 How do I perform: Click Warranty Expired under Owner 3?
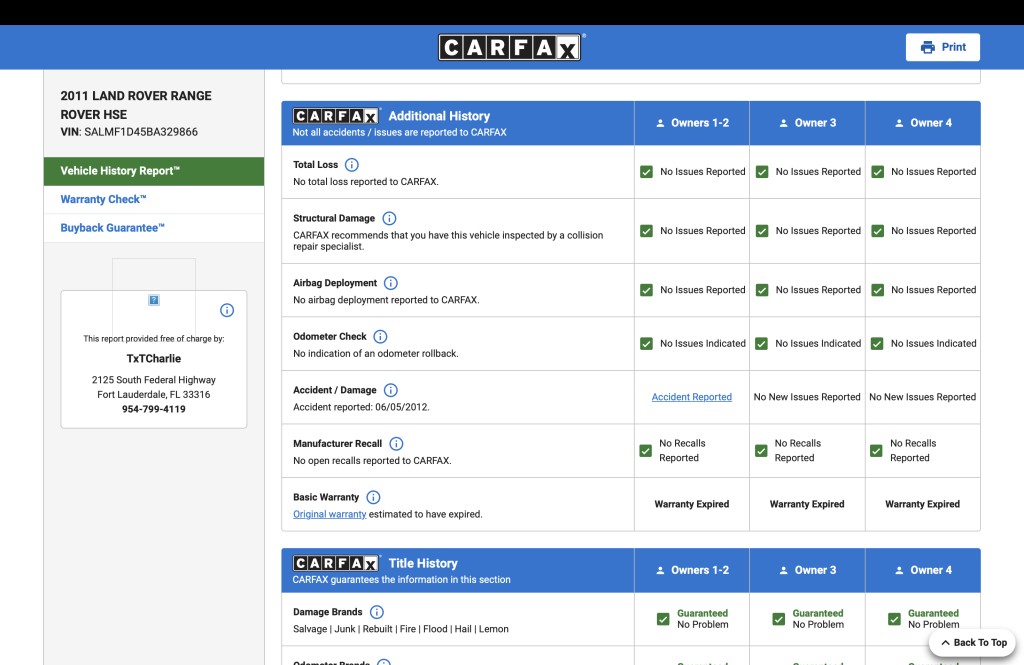pos(807,504)
